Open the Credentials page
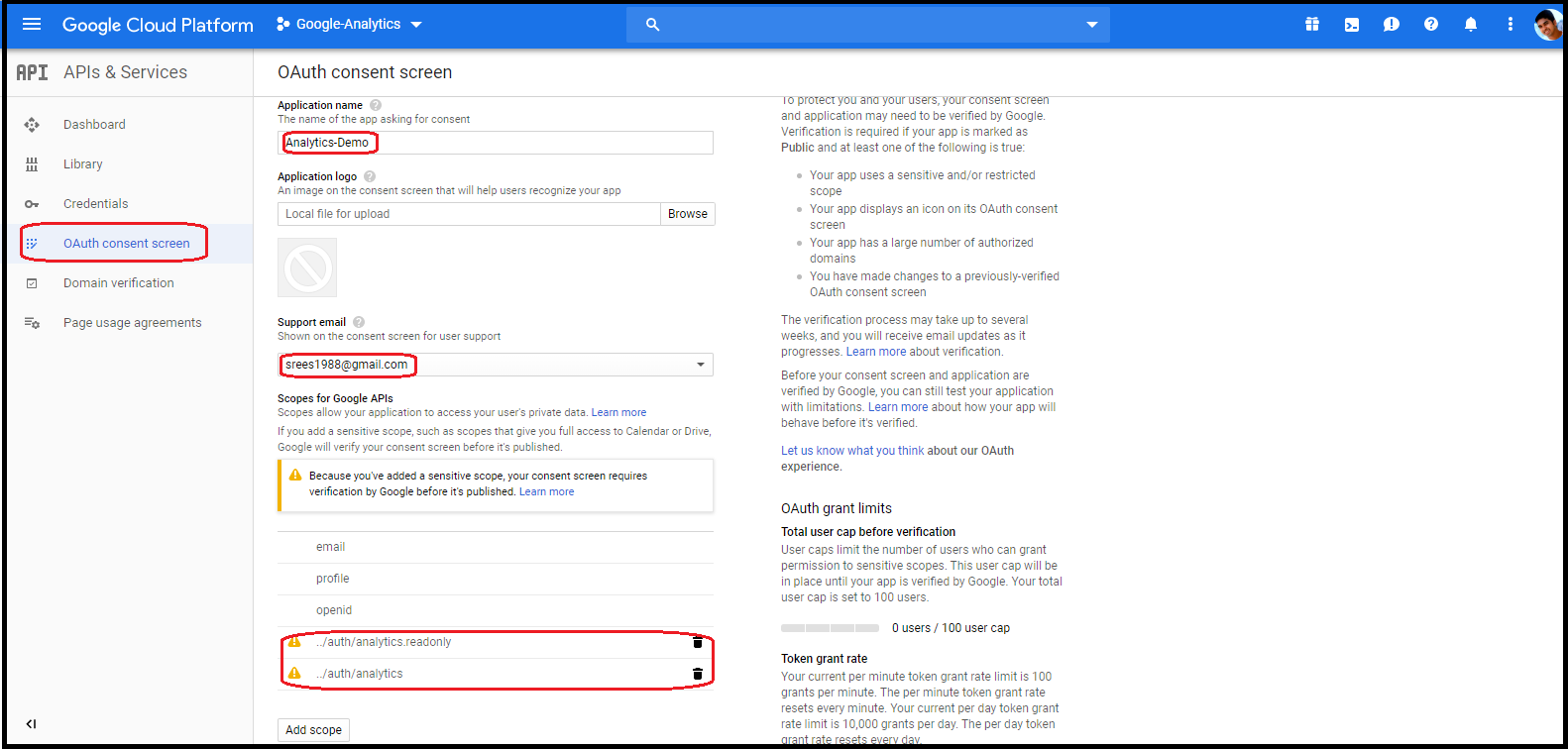This screenshot has height=749, width=1568. [x=96, y=204]
